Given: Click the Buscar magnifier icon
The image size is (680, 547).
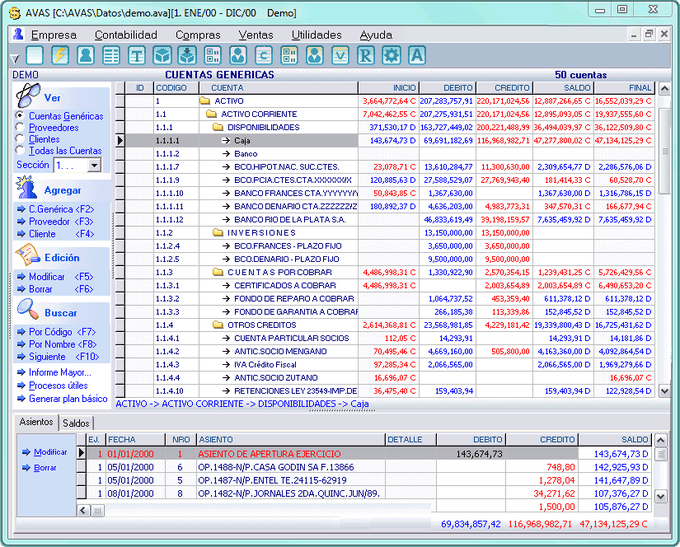Looking at the screenshot, I should [28, 311].
